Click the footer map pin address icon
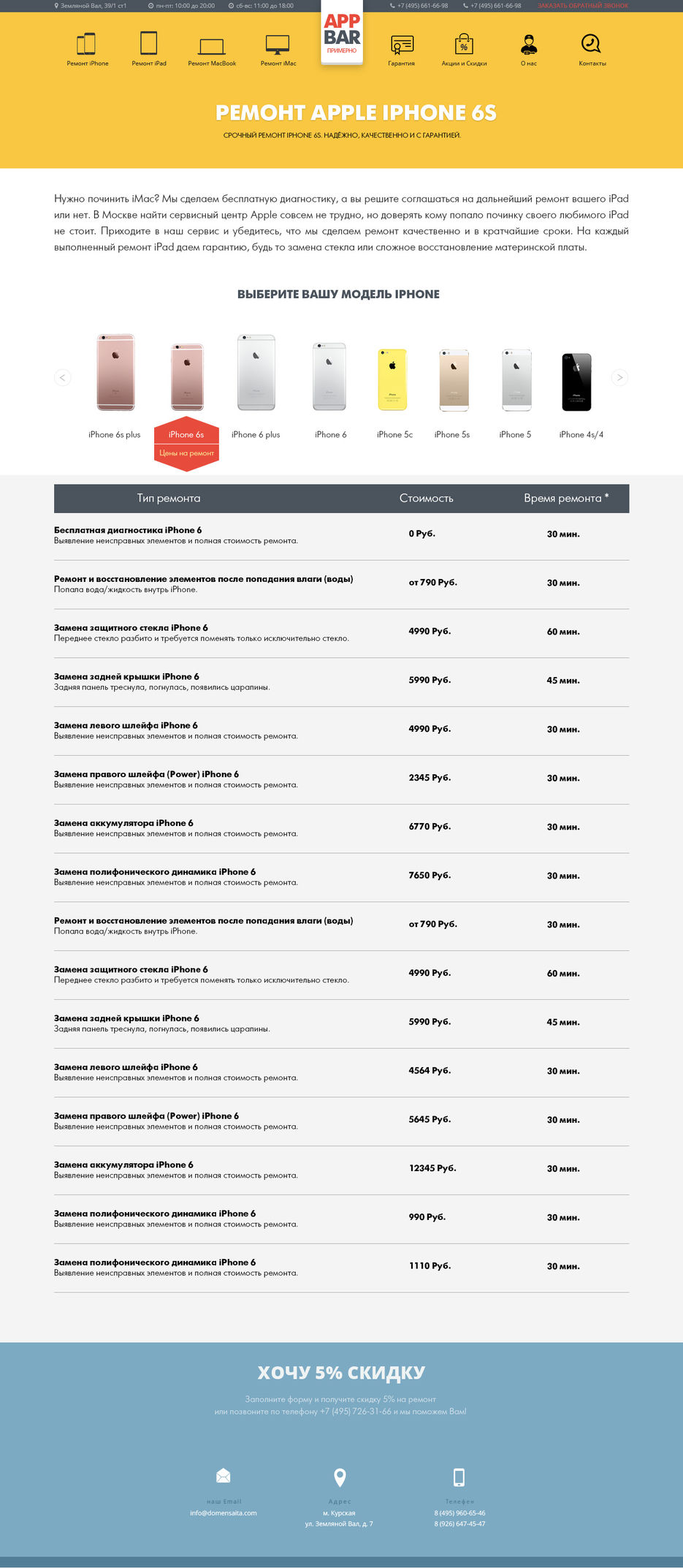 click(340, 1477)
